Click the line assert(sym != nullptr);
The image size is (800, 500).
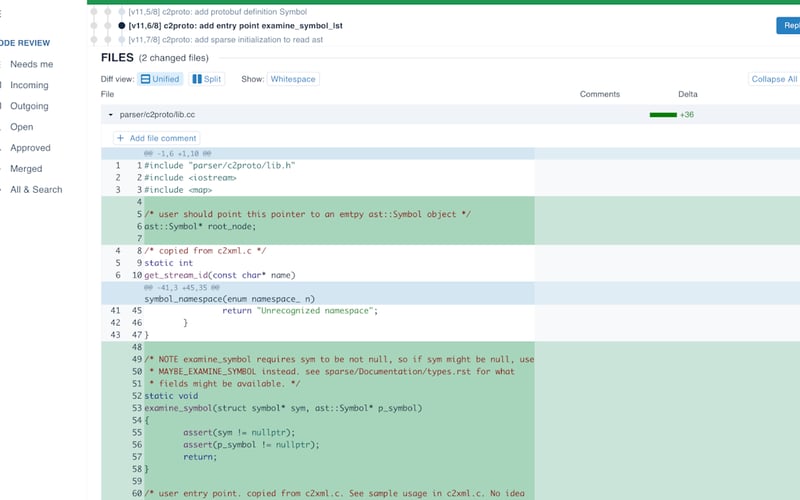[x=239, y=433]
